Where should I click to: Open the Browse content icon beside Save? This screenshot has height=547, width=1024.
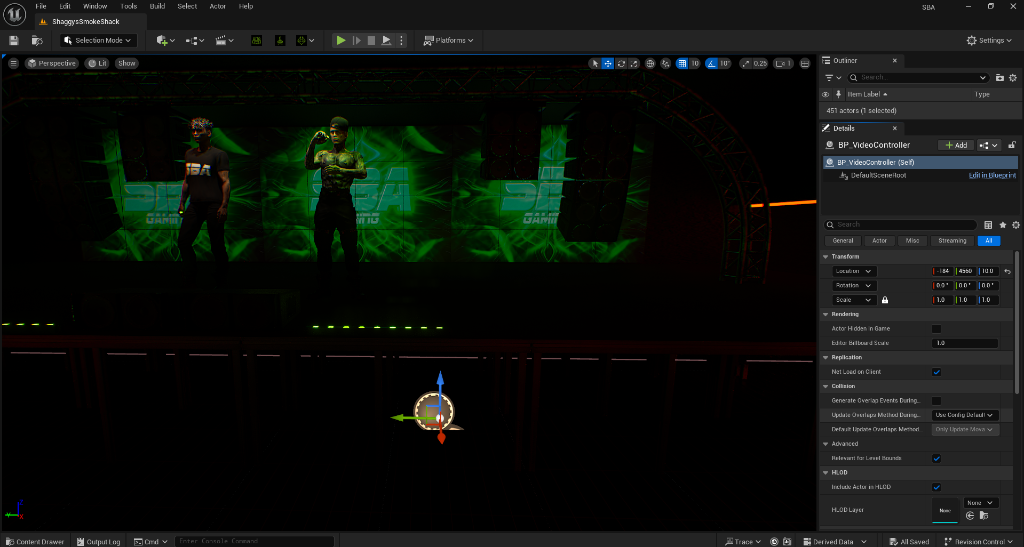coord(37,40)
